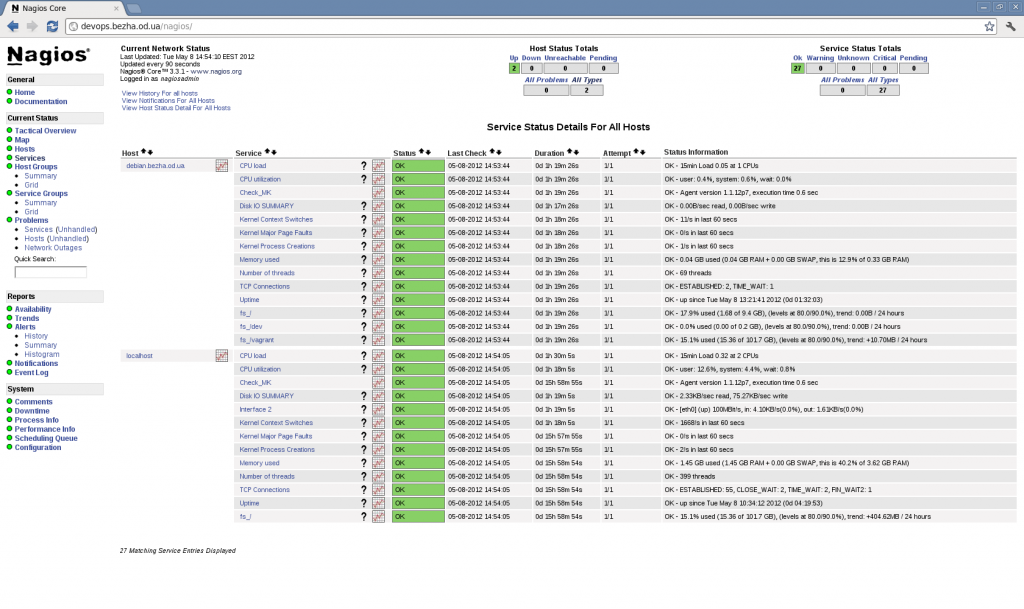Screen dimensions: 1024x609
Task: Click the graph icon next to the localhost host
Action: tap(222, 355)
